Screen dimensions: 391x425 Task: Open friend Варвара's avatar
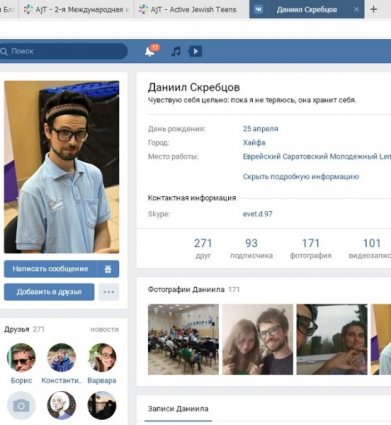point(102,358)
